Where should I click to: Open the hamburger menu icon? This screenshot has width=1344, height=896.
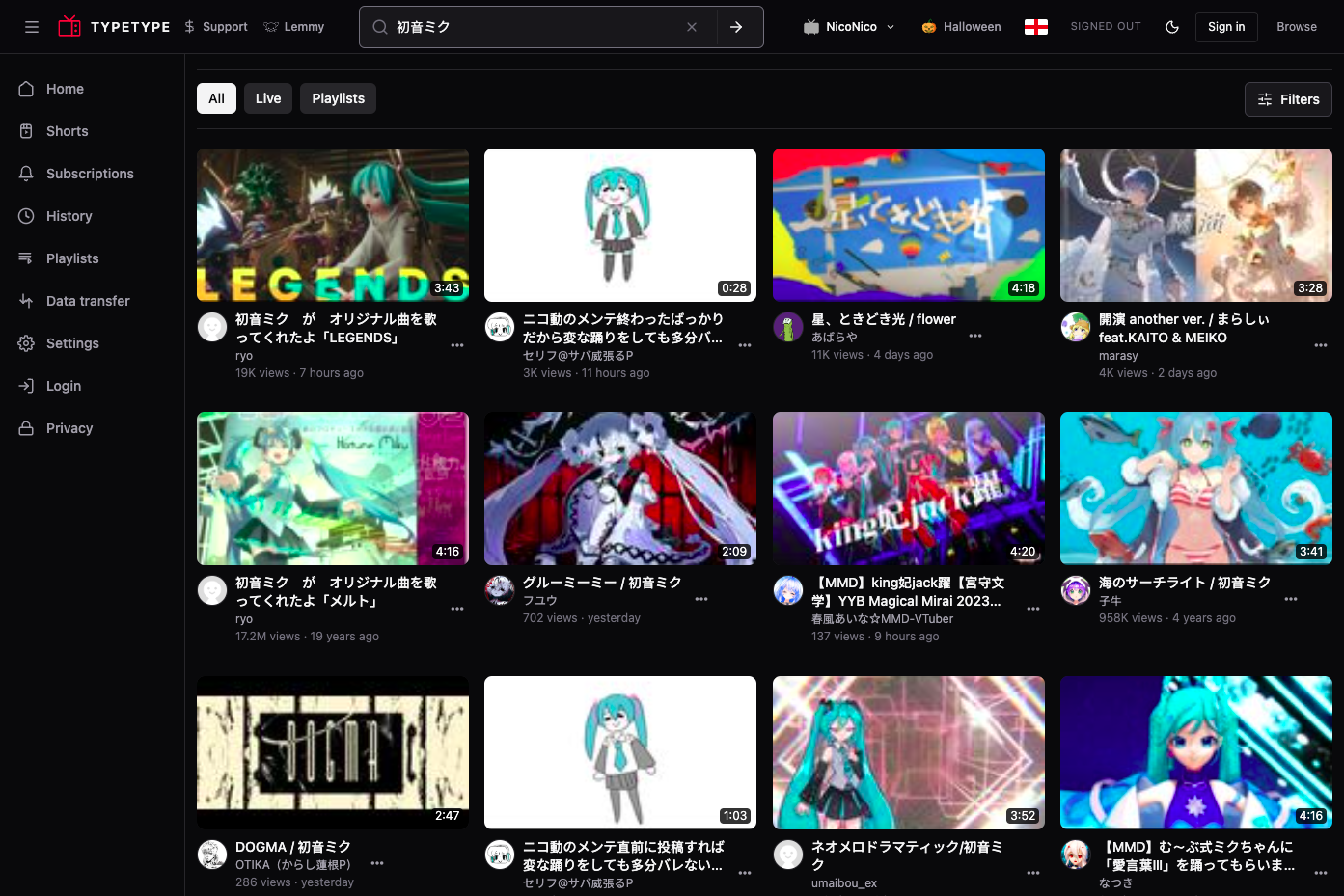(x=32, y=27)
